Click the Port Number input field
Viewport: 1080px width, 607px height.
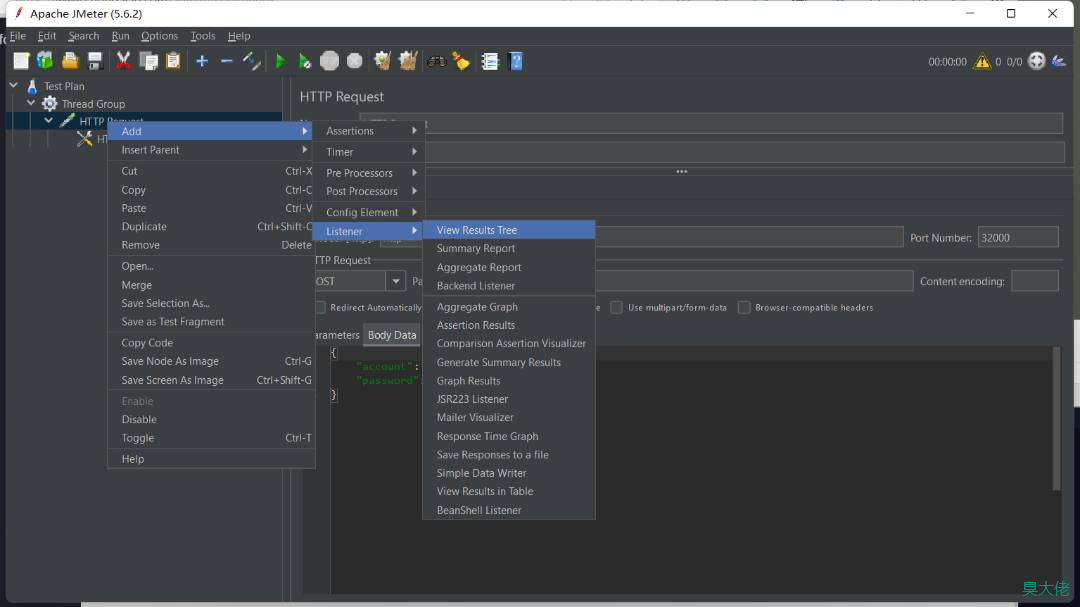click(1017, 238)
